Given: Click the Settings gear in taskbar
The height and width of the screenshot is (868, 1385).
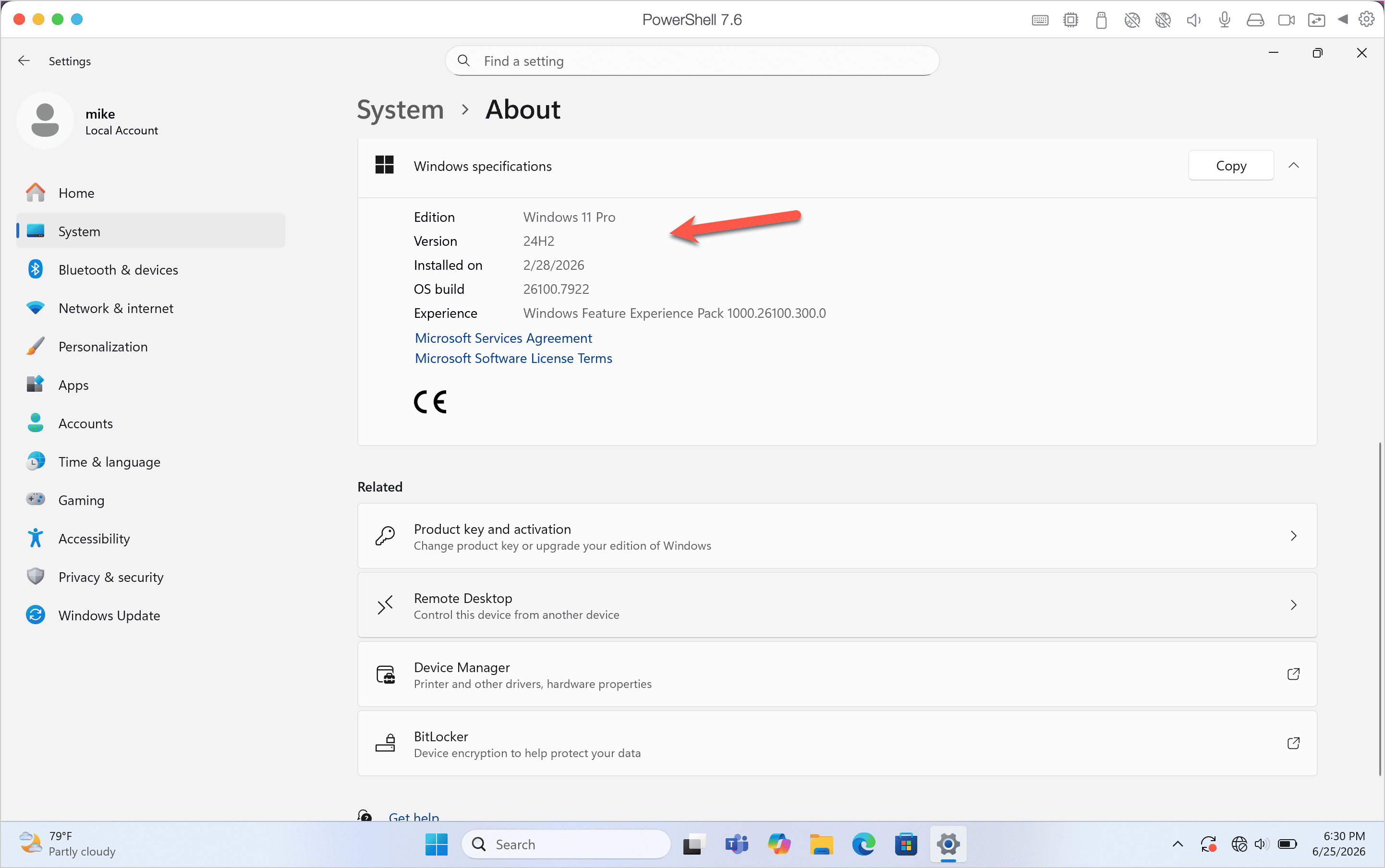Looking at the screenshot, I should [948, 844].
